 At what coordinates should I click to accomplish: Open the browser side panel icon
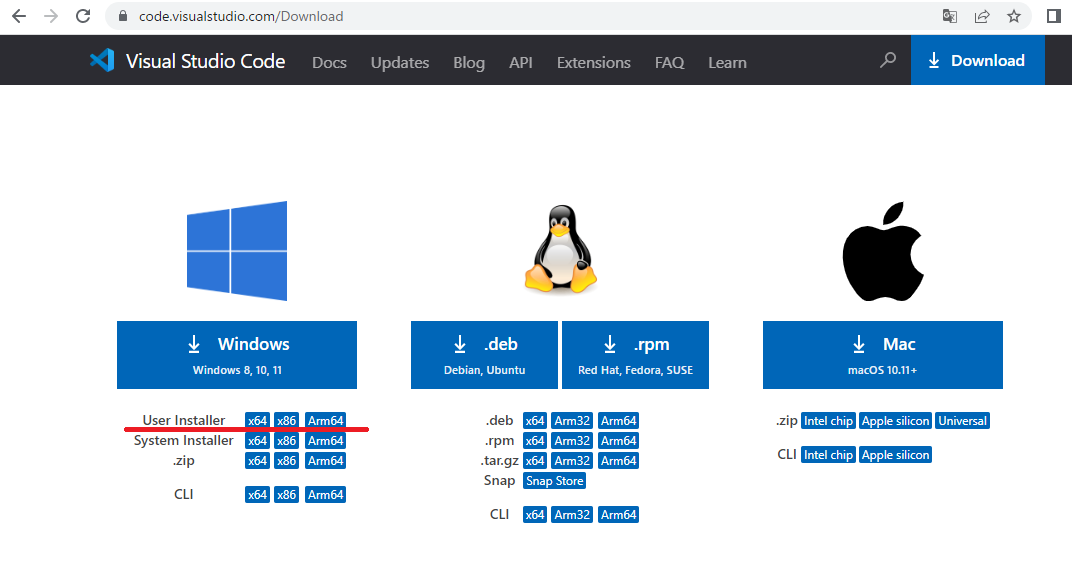coord(1054,16)
